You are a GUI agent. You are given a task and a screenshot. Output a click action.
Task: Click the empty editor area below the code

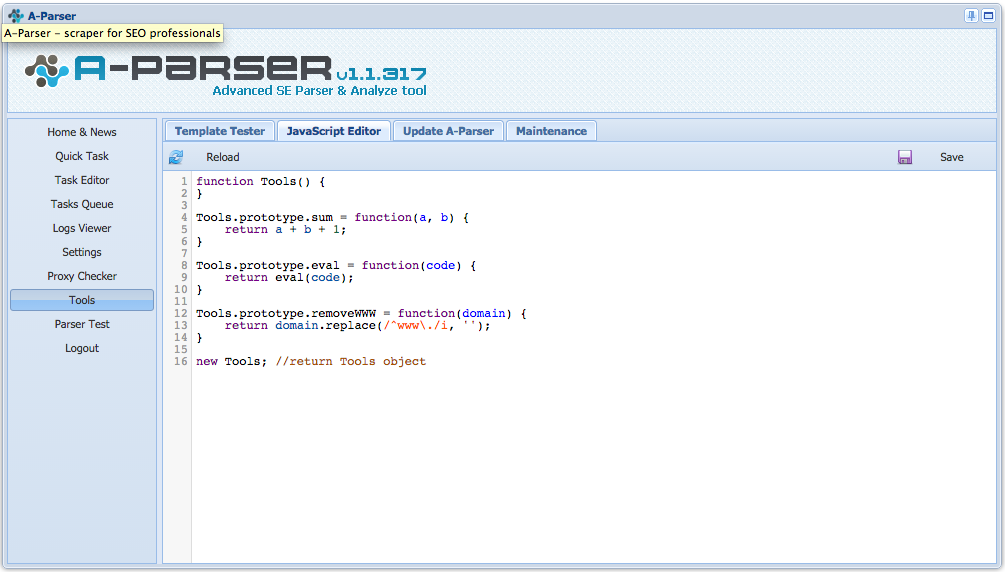click(x=593, y=465)
